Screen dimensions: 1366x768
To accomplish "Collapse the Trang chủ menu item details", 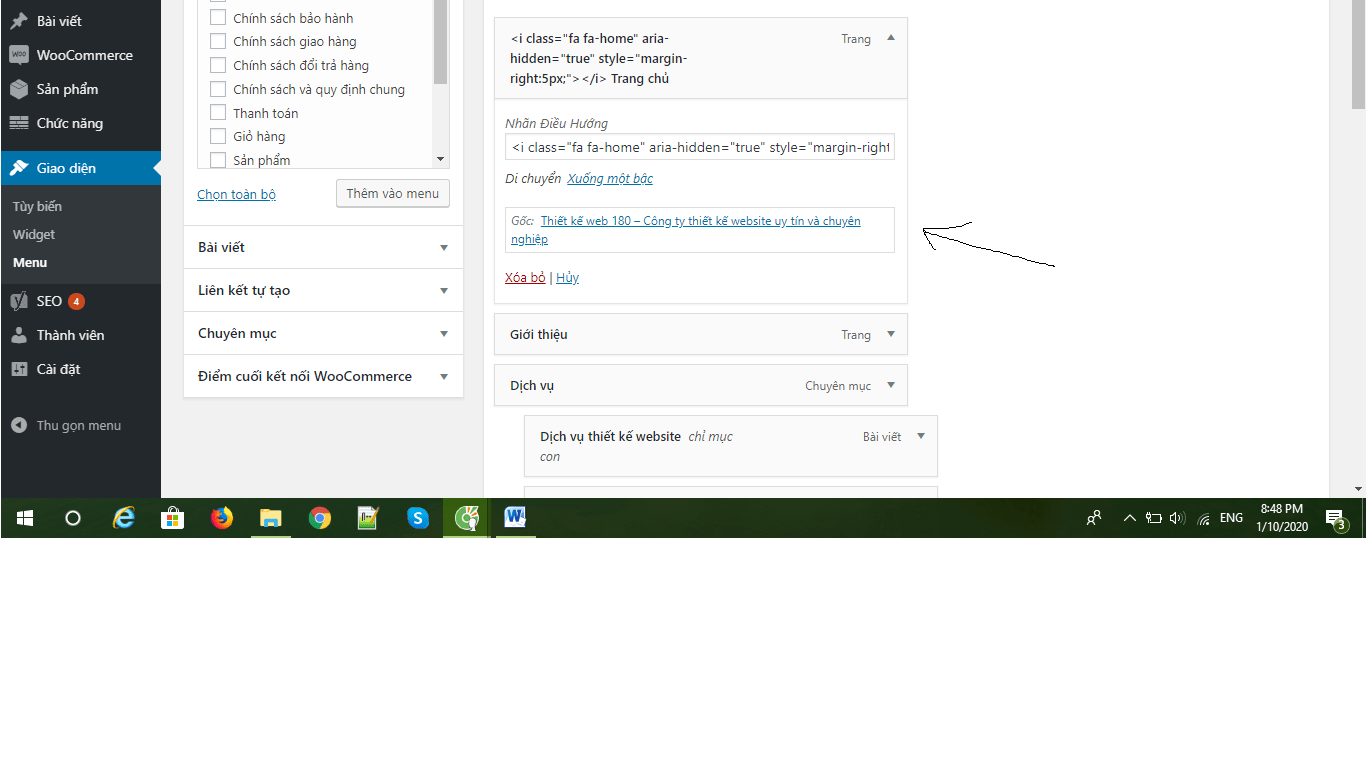I will [x=889, y=38].
